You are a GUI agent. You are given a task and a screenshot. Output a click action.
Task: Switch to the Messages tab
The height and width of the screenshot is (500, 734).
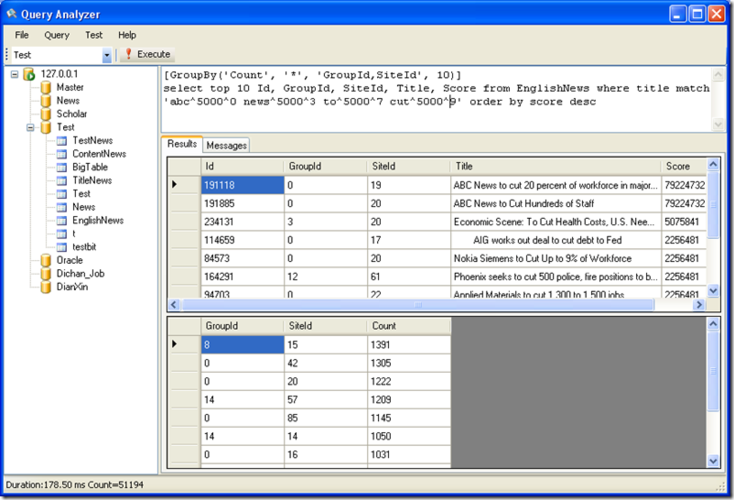226,146
